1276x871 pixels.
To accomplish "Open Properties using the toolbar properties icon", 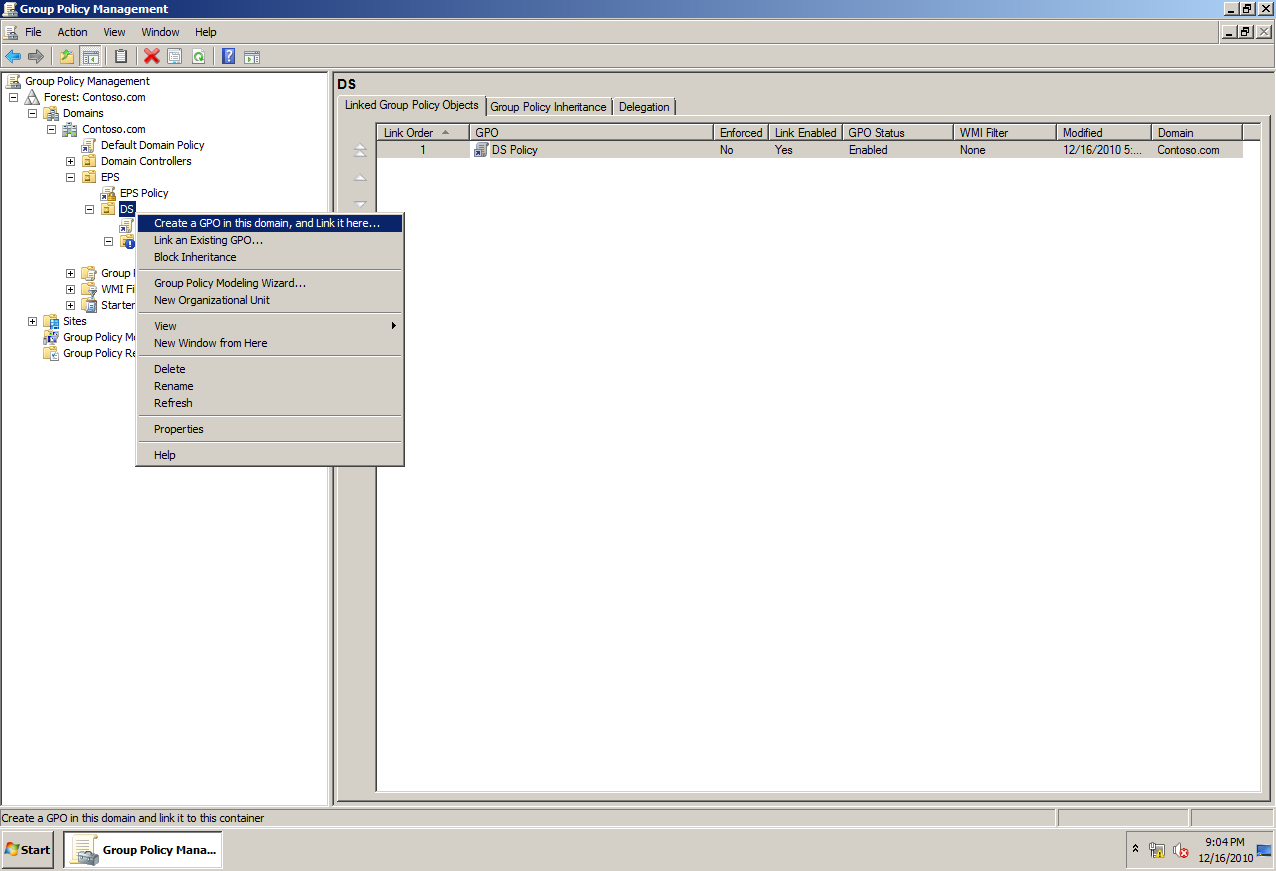I will pyautogui.click(x=172, y=56).
